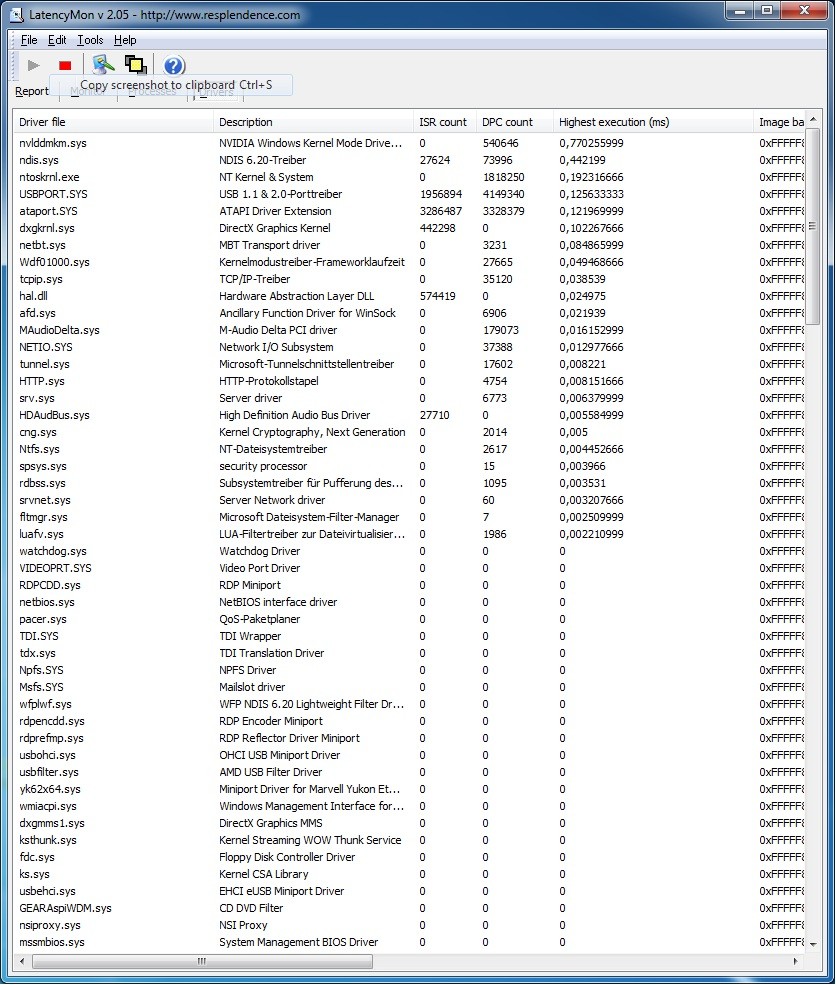836x985 pixels.
Task: Open the Edit menu
Action: pos(57,40)
